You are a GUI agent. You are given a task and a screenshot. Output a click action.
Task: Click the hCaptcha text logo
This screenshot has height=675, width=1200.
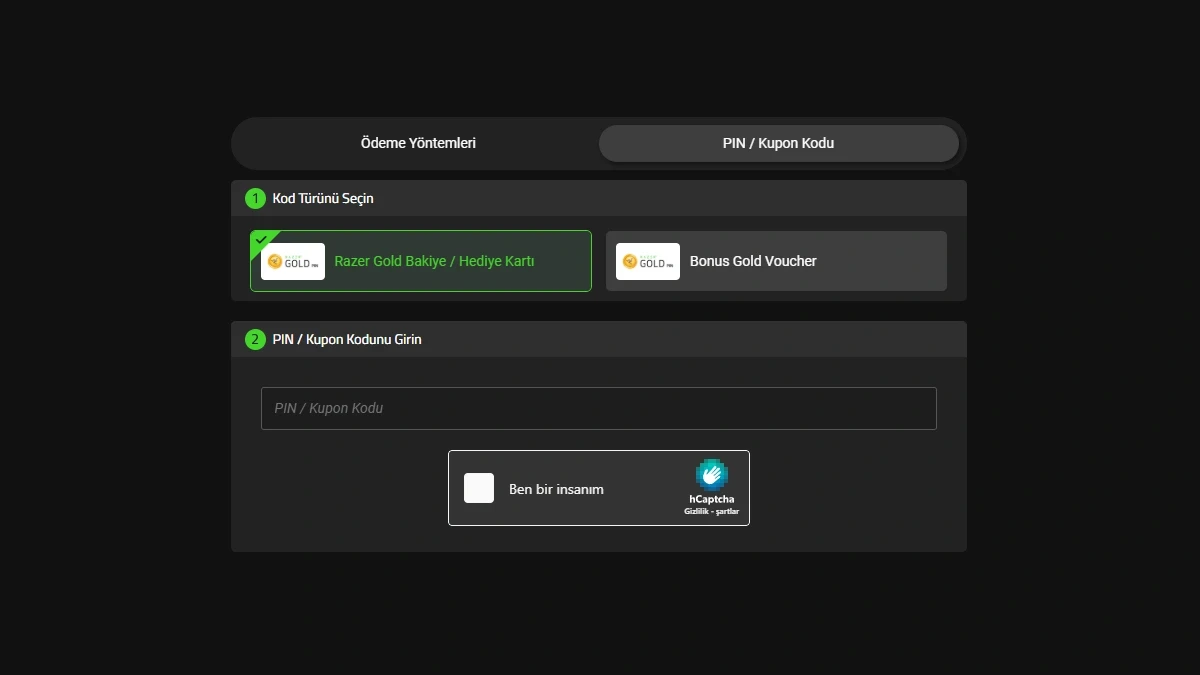click(712, 498)
